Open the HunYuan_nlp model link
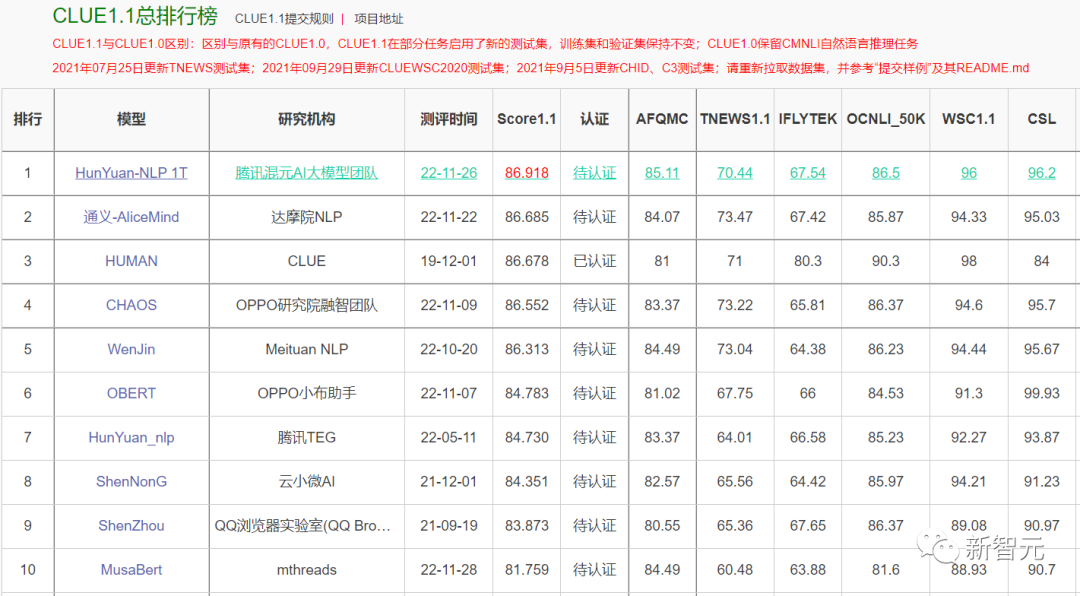This screenshot has height=596, width=1080. (131, 438)
